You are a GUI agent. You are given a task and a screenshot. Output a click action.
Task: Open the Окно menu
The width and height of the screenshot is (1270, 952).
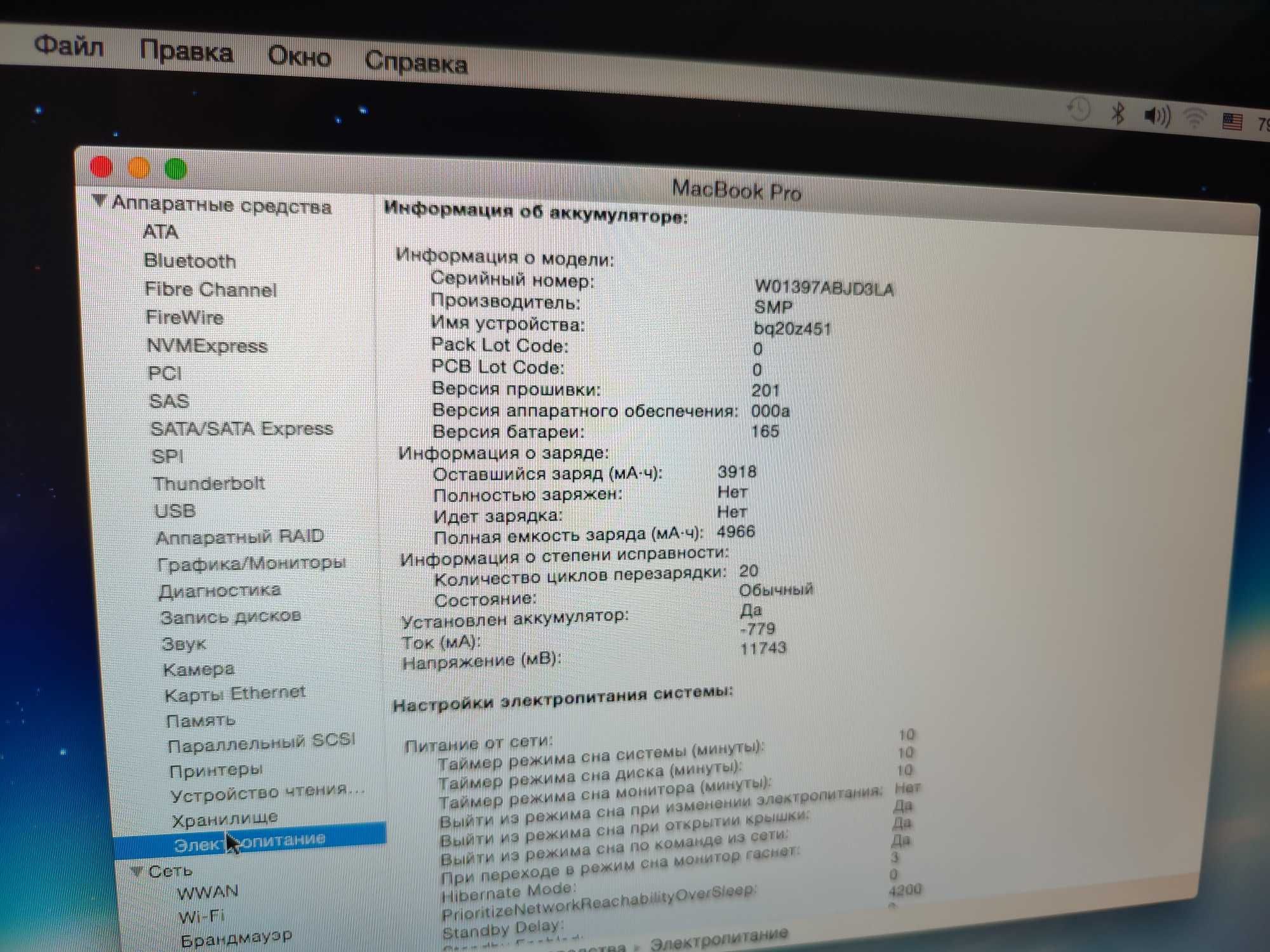click(x=299, y=56)
